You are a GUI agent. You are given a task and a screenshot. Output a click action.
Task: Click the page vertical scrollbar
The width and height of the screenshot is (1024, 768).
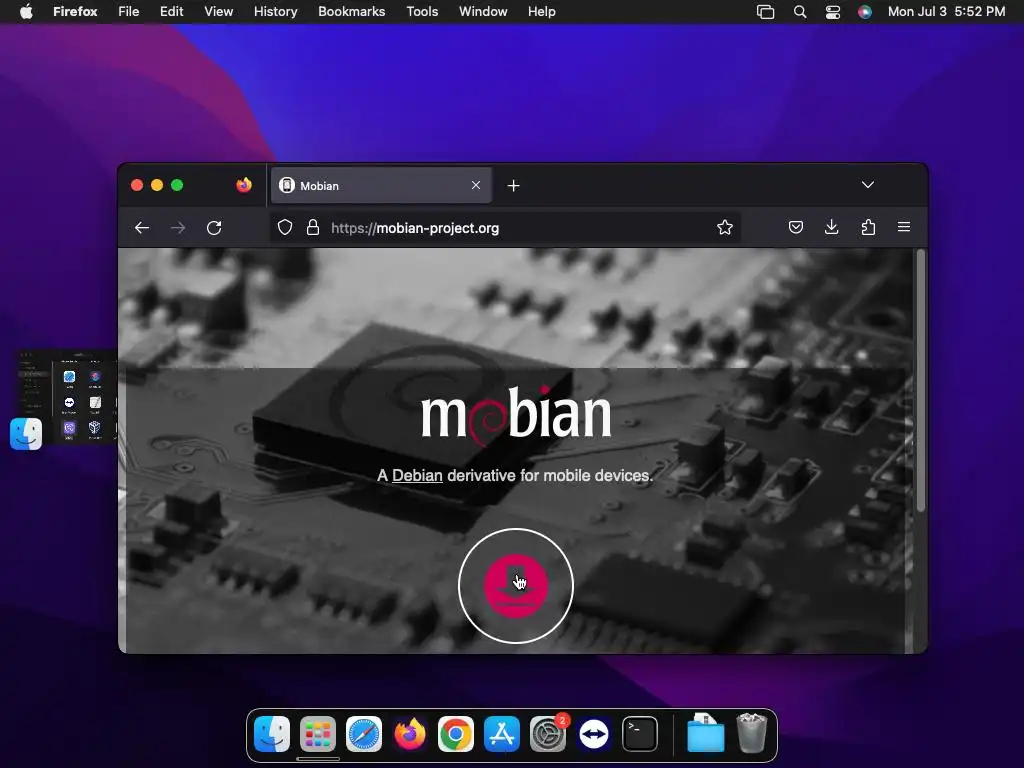point(921,380)
